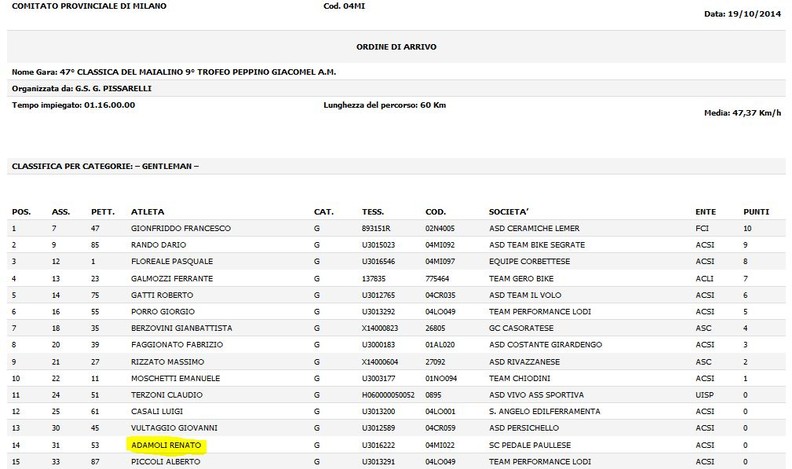Click the date 19/10/2014

742,14
